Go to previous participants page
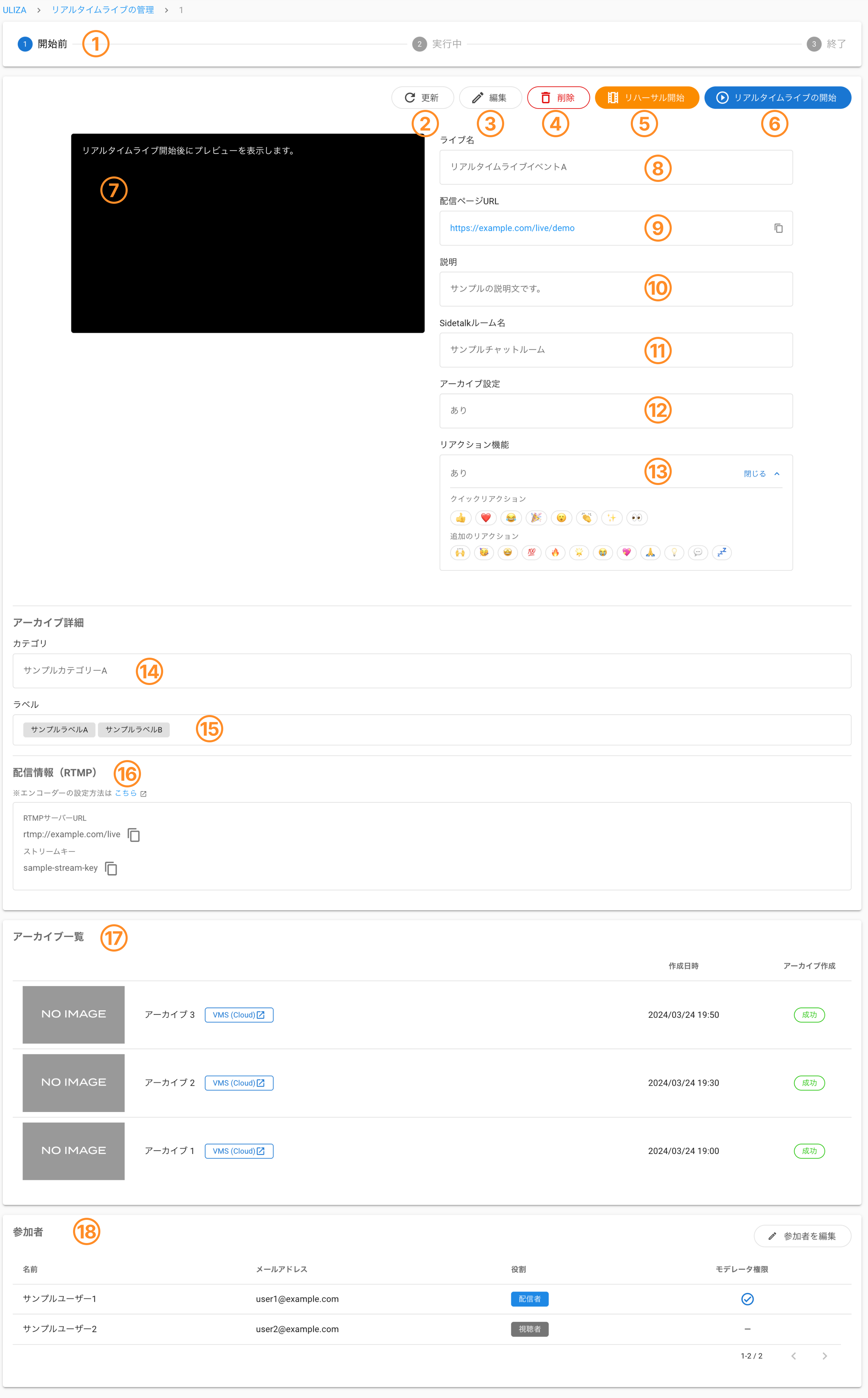Viewport: 868px width, 1398px height. 793,1356
